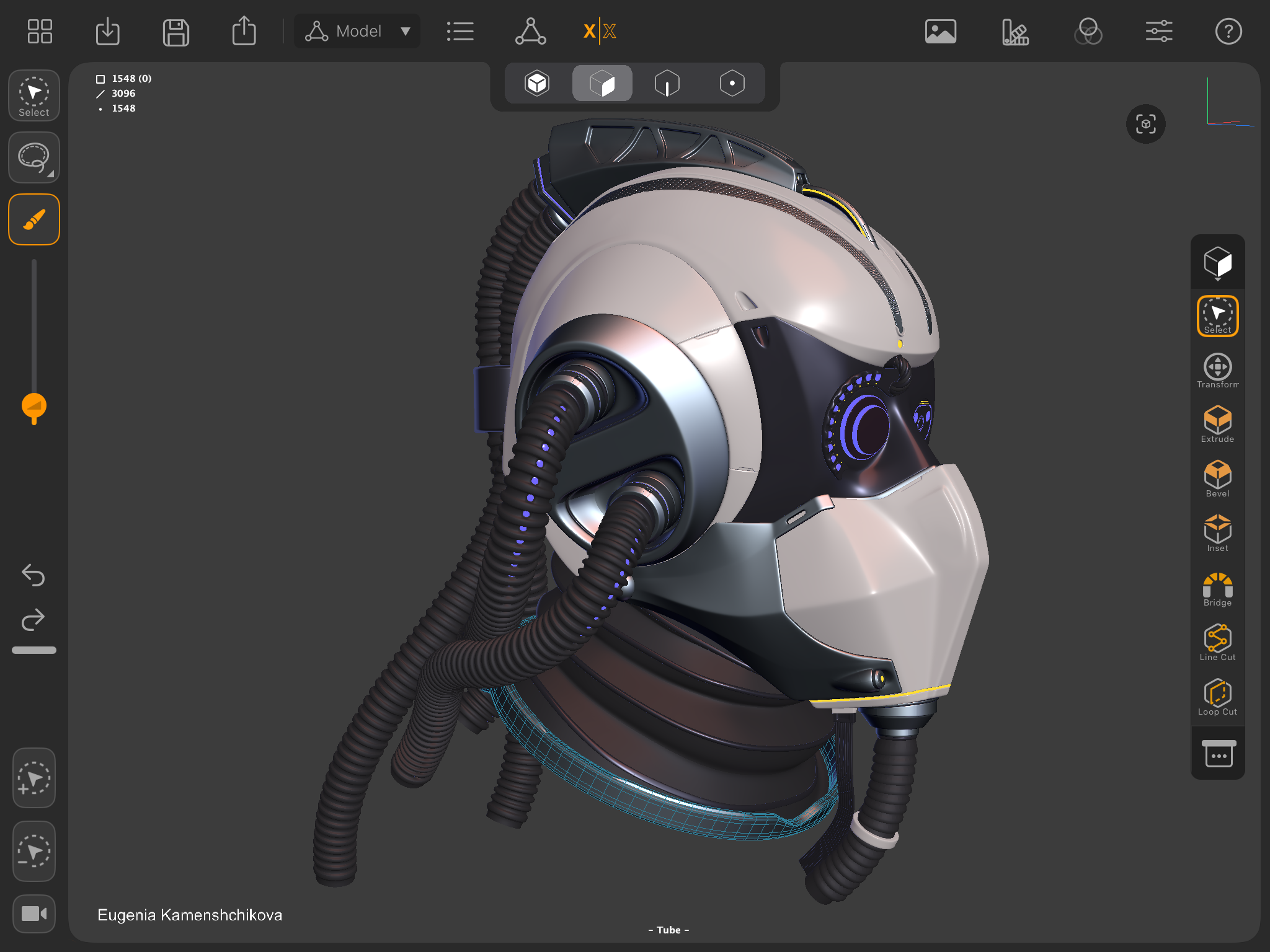Save the project with floppy icon

pyautogui.click(x=176, y=32)
